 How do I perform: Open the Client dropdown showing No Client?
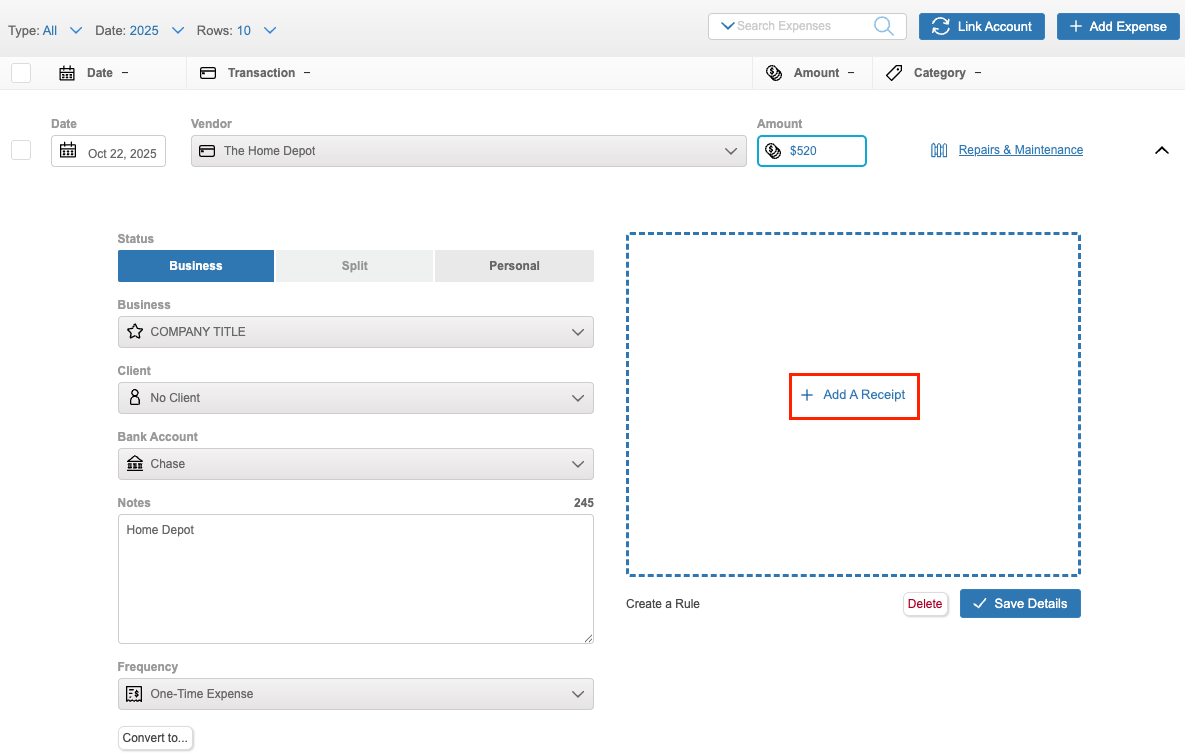[x=355, y=398]
